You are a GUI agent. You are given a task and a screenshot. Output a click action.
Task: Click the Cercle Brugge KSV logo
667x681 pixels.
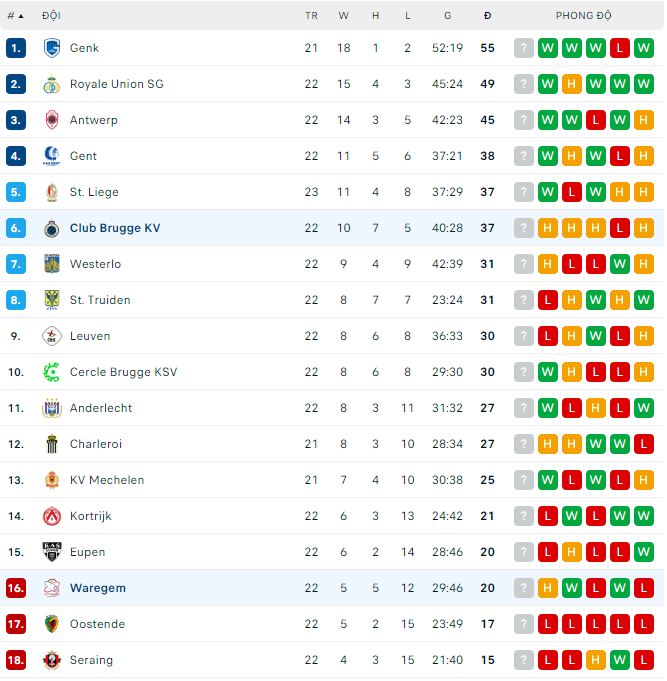(x=52, y=372)
